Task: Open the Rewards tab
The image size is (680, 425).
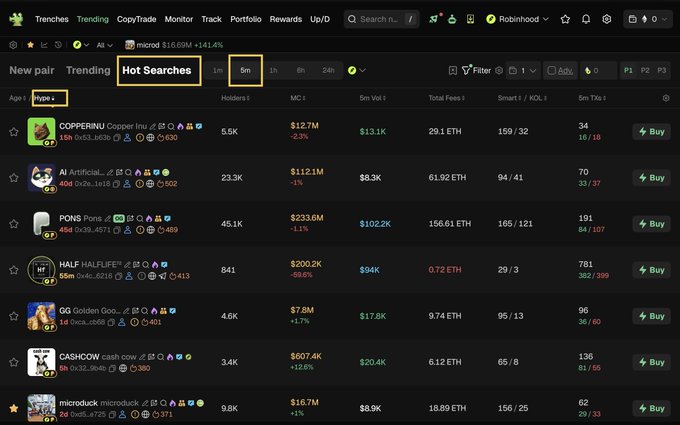Action: click(x=285, y=19)
